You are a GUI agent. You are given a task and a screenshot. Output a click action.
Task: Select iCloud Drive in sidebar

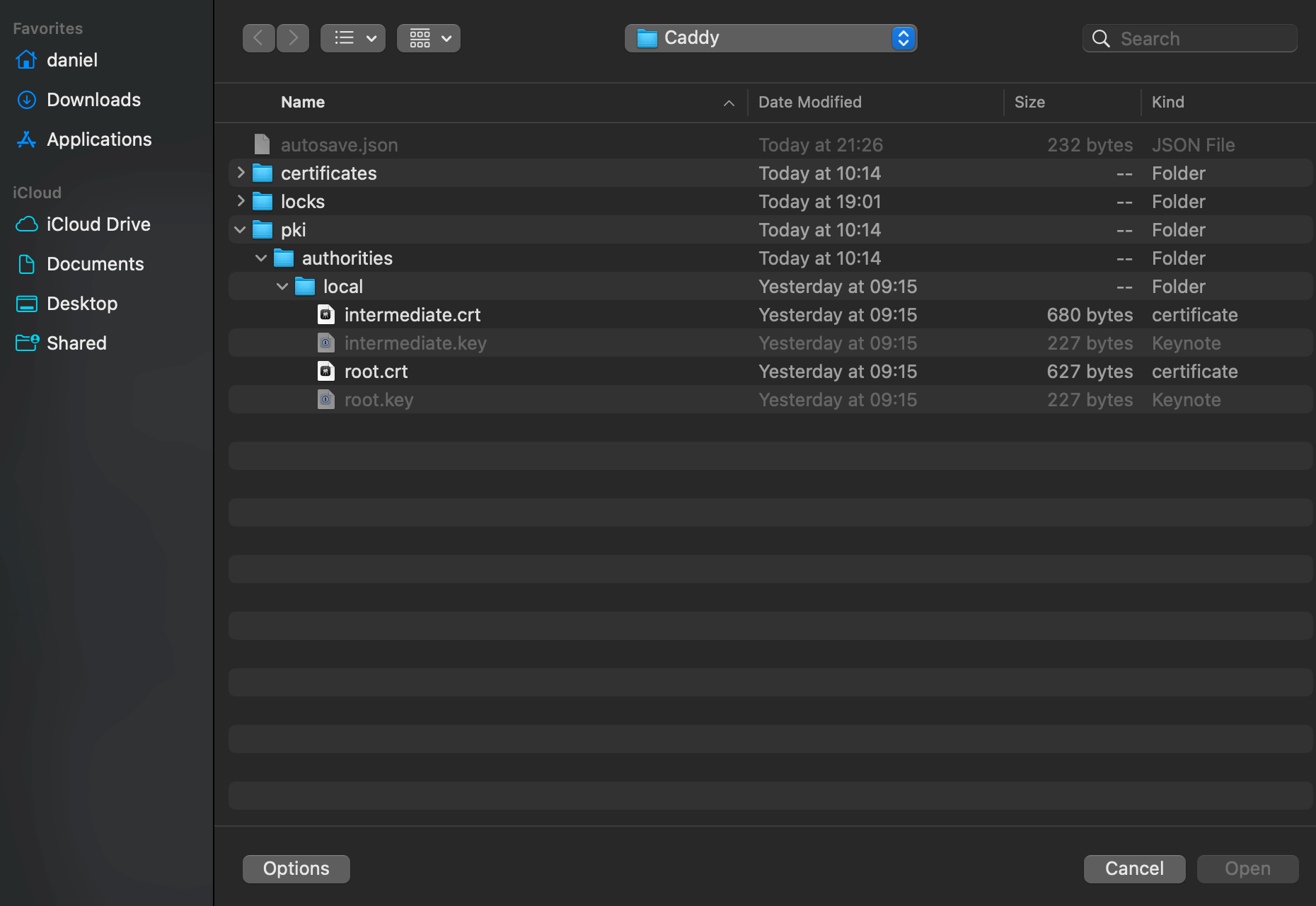tap(98, 224)
